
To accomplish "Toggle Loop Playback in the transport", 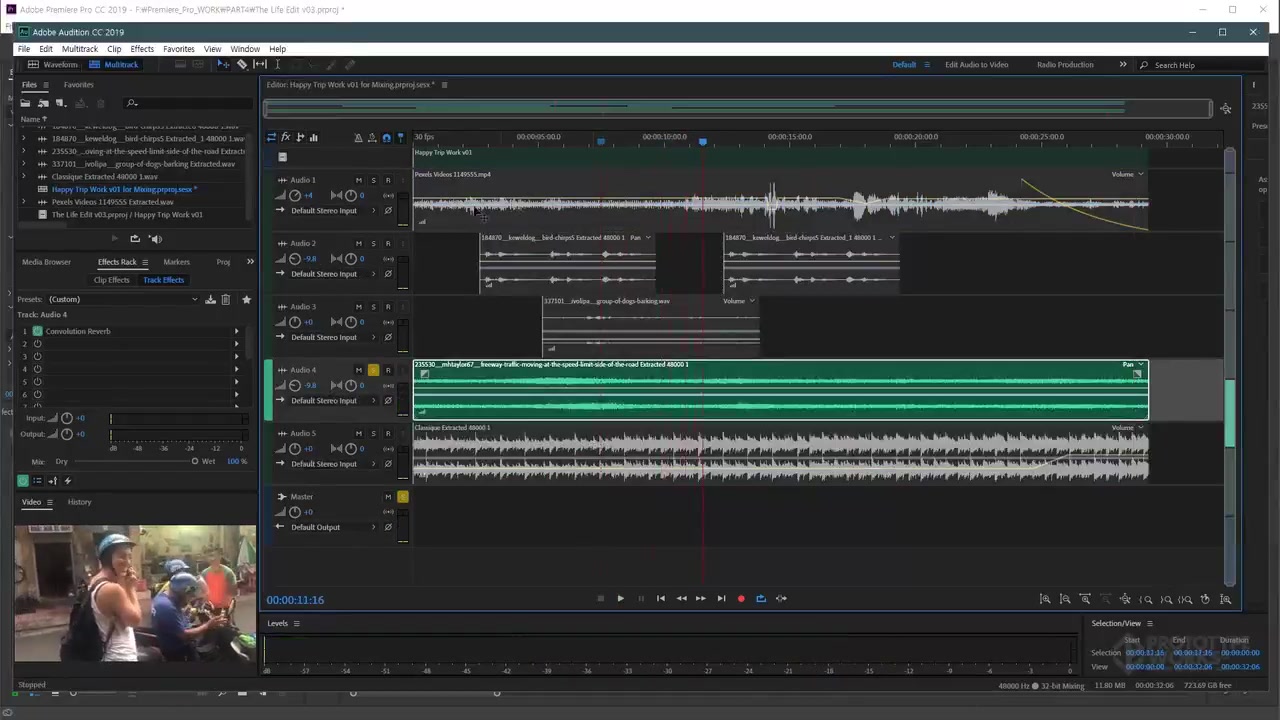I will (x=761, y=599).
